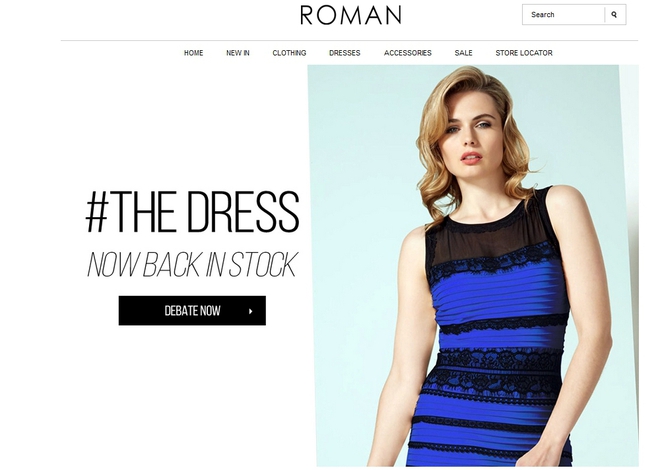Focus the Search text field
The width and height of the screenshot is (660, 470).
[x=563, y=15]
